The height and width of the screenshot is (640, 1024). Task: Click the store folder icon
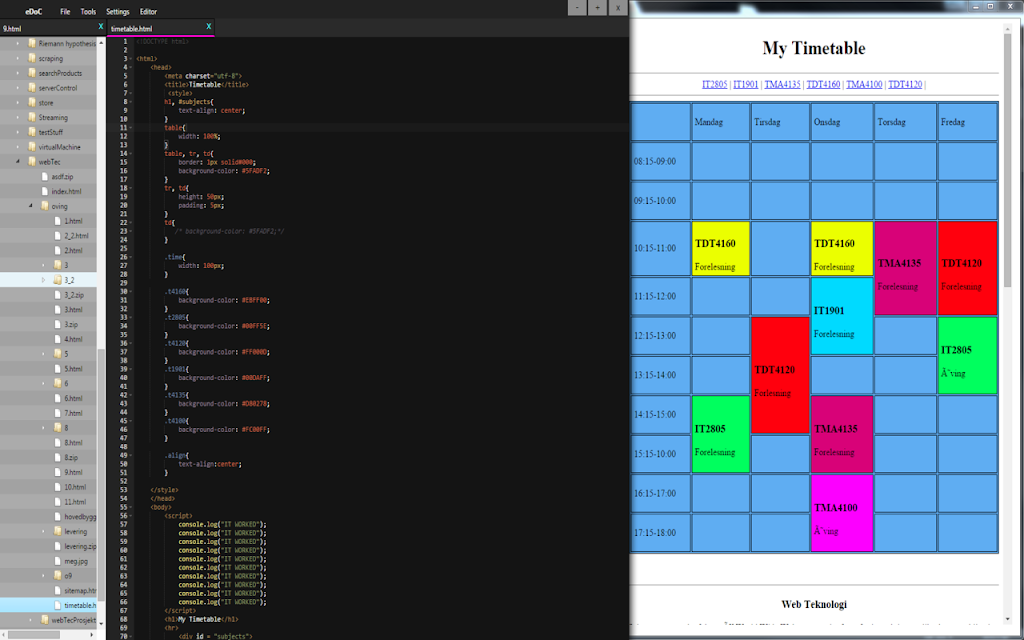point(32,103)
